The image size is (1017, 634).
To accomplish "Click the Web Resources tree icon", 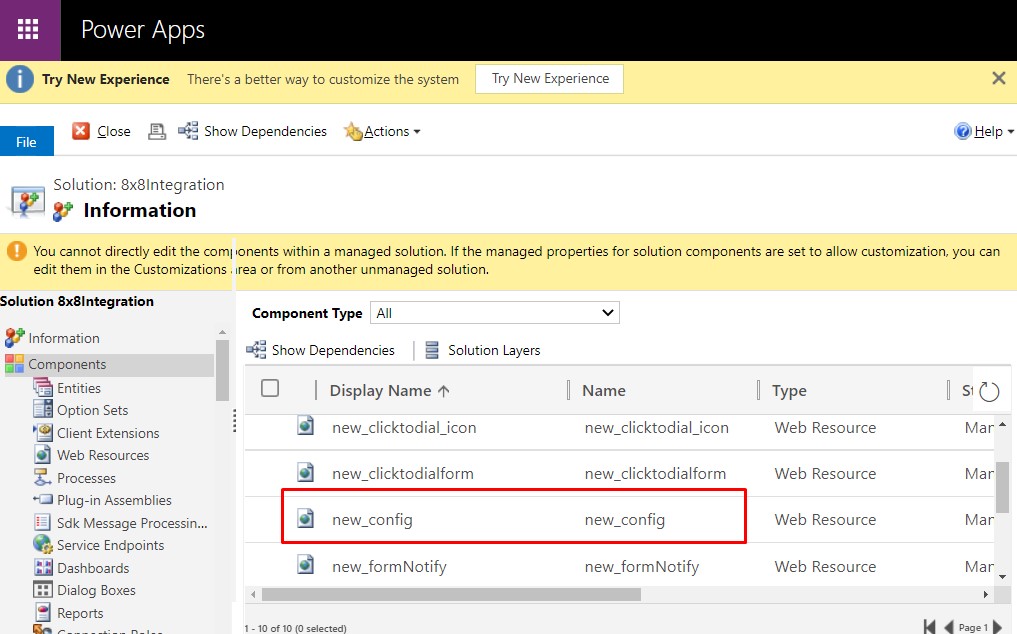I will click(x=43, y=455).
